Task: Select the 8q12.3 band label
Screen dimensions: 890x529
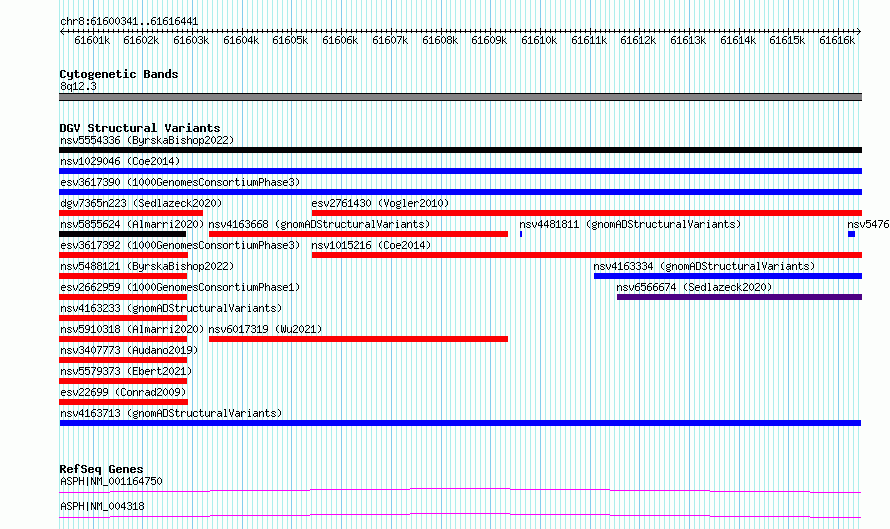Action: (78, 86)
